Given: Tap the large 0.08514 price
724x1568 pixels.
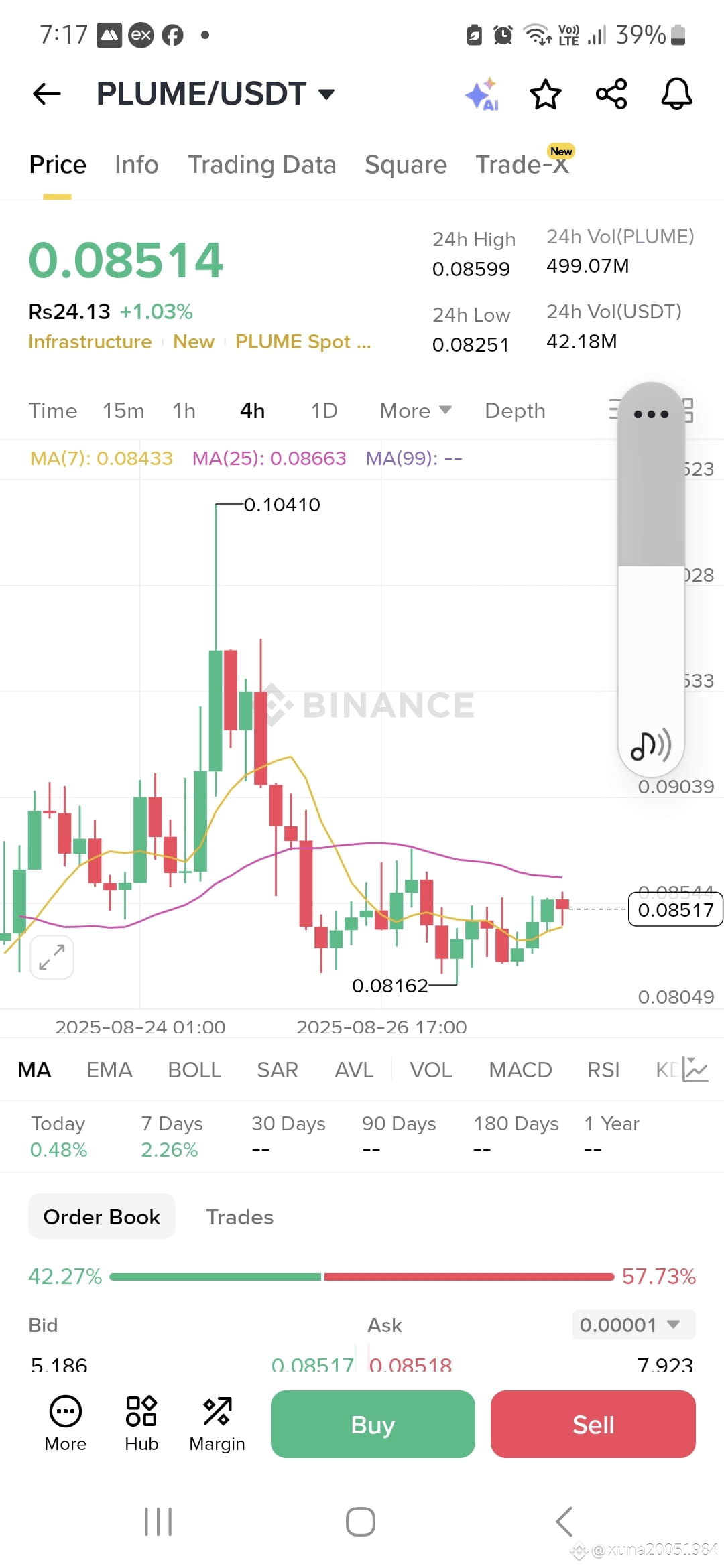Looking at the screenshot, I should 125,260.
